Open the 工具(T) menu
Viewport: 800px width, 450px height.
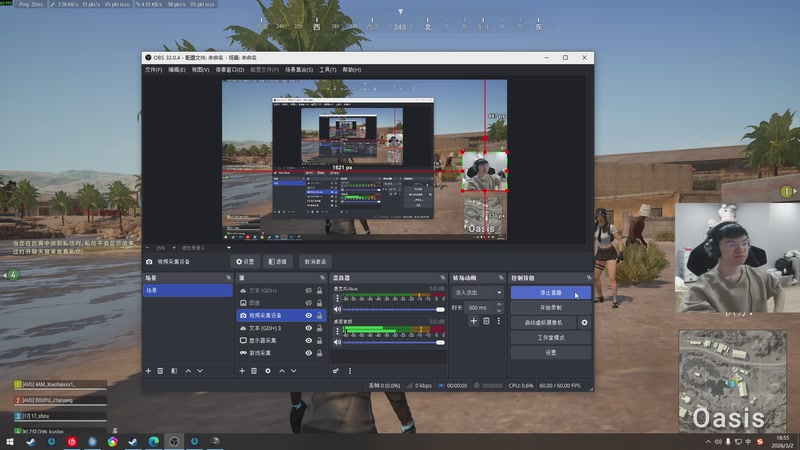[x=328, y=70]
